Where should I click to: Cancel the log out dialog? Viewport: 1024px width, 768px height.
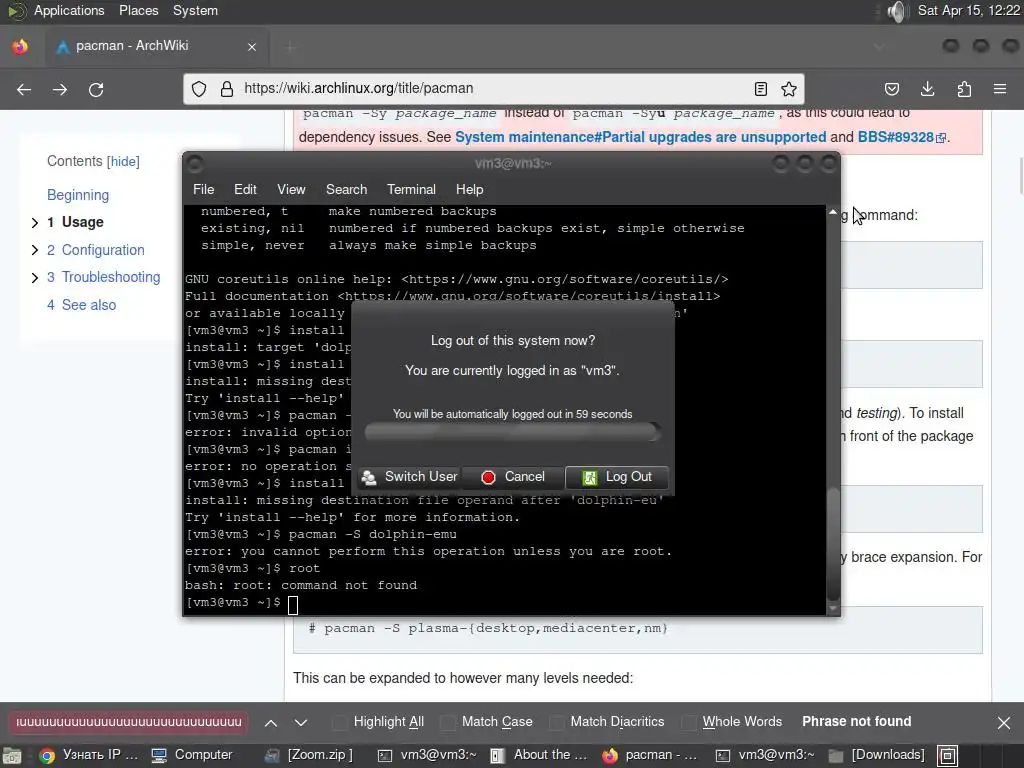(513, 477)
